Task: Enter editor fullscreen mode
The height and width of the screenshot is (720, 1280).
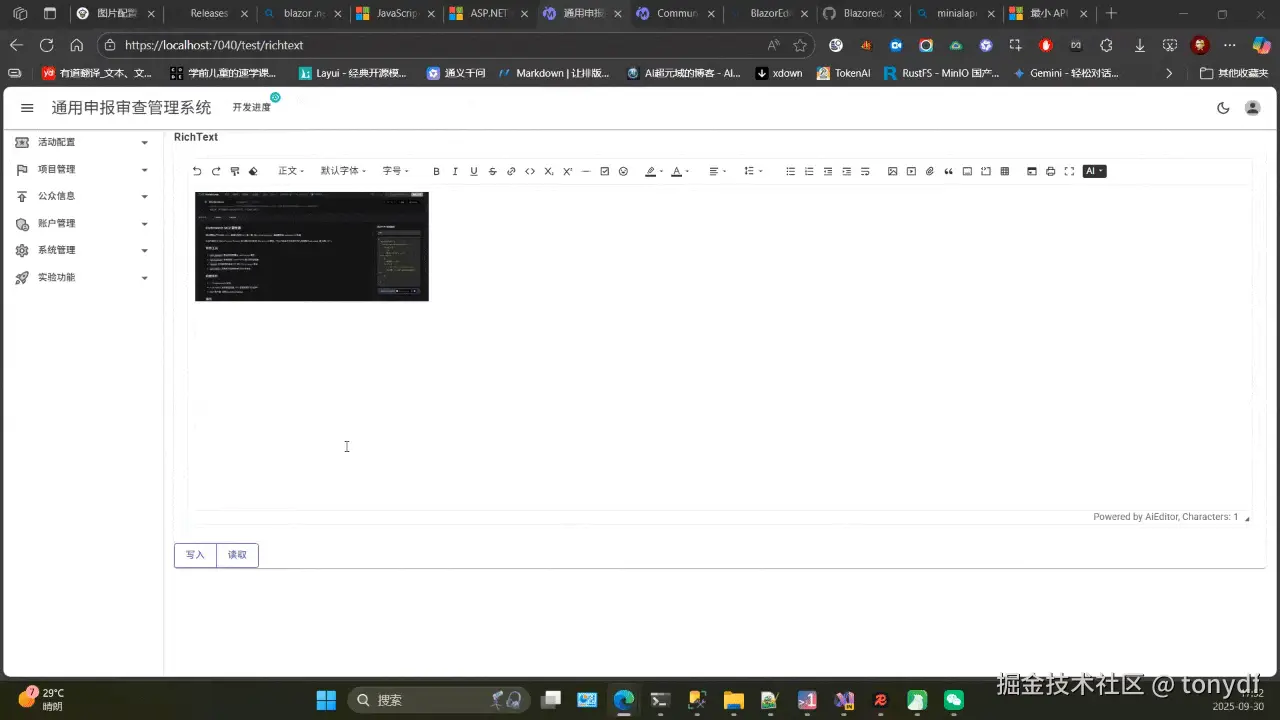Action: pos(1069,171)
